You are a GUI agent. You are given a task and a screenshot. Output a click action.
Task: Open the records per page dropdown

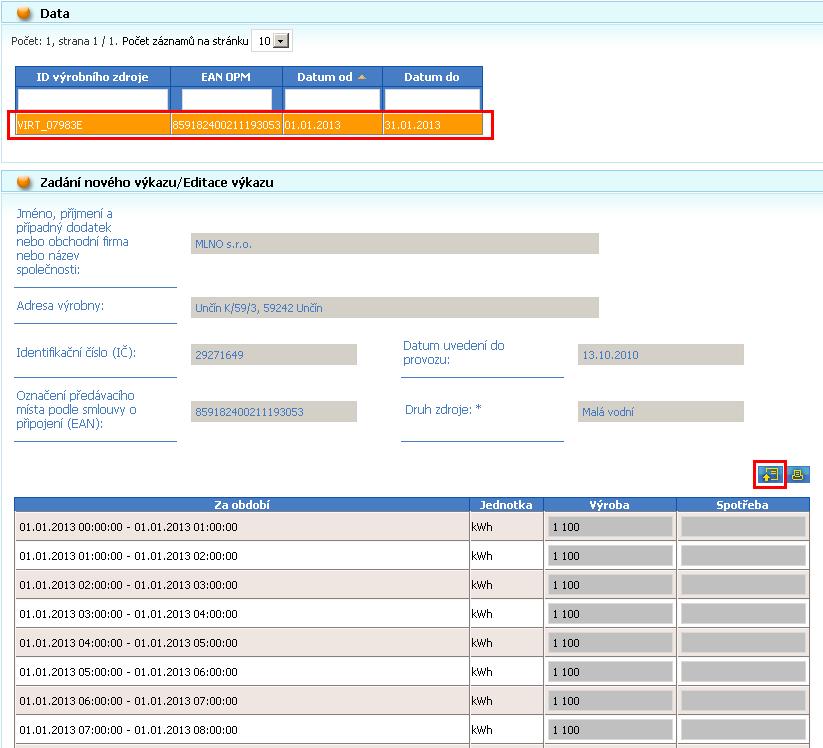pos(282,41)
